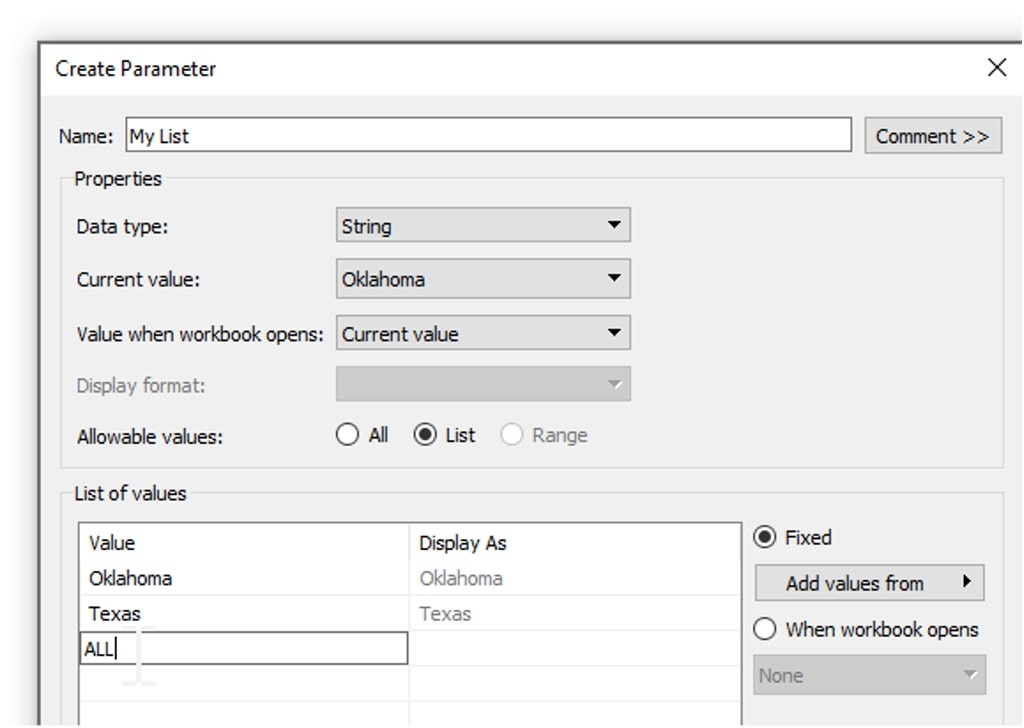Open the Add values from menu
Image resolution: width=1024 pixels, height=728 pixels.
[x=869, y=582]
